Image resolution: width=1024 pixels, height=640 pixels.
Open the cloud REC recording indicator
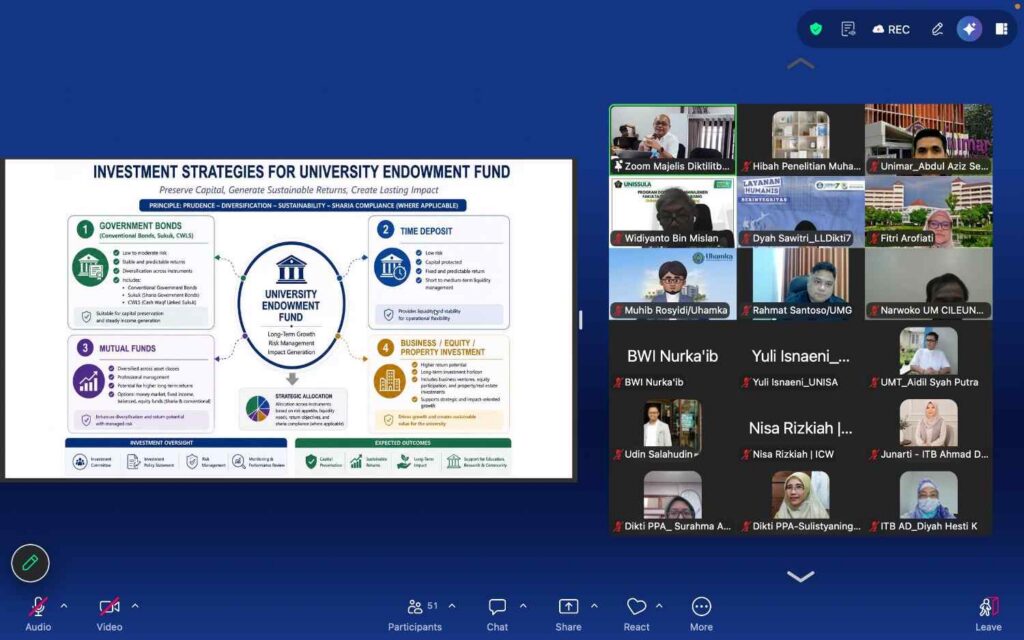pos(891,29)
